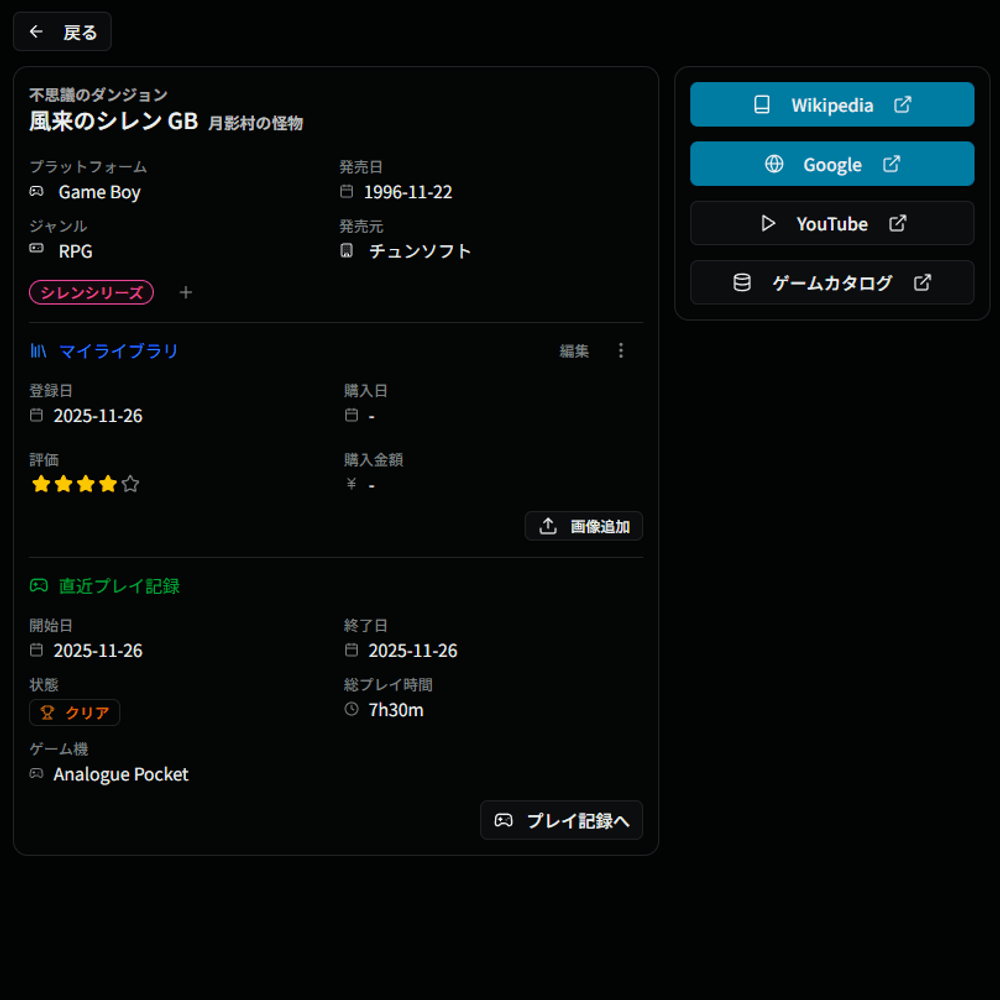
Task: Set rating to two stars
Action: tap(63, 484)
